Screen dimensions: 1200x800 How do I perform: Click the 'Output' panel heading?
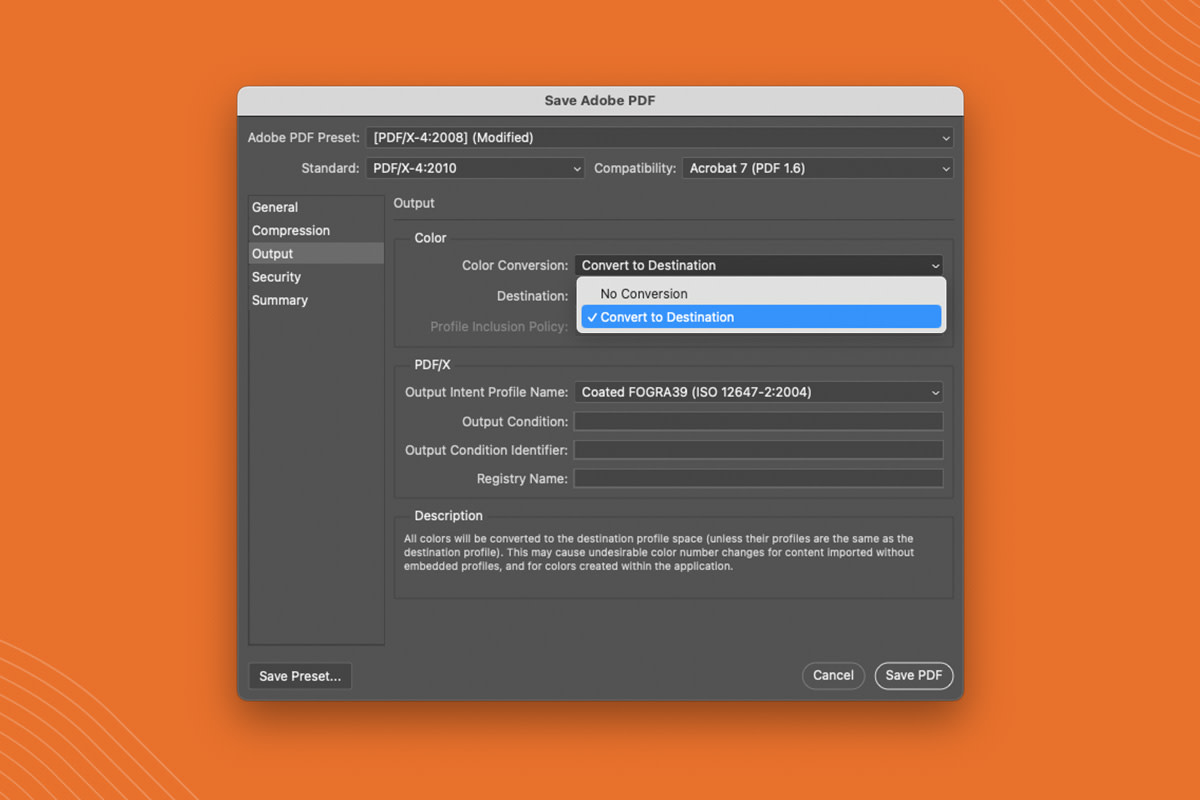414,203
